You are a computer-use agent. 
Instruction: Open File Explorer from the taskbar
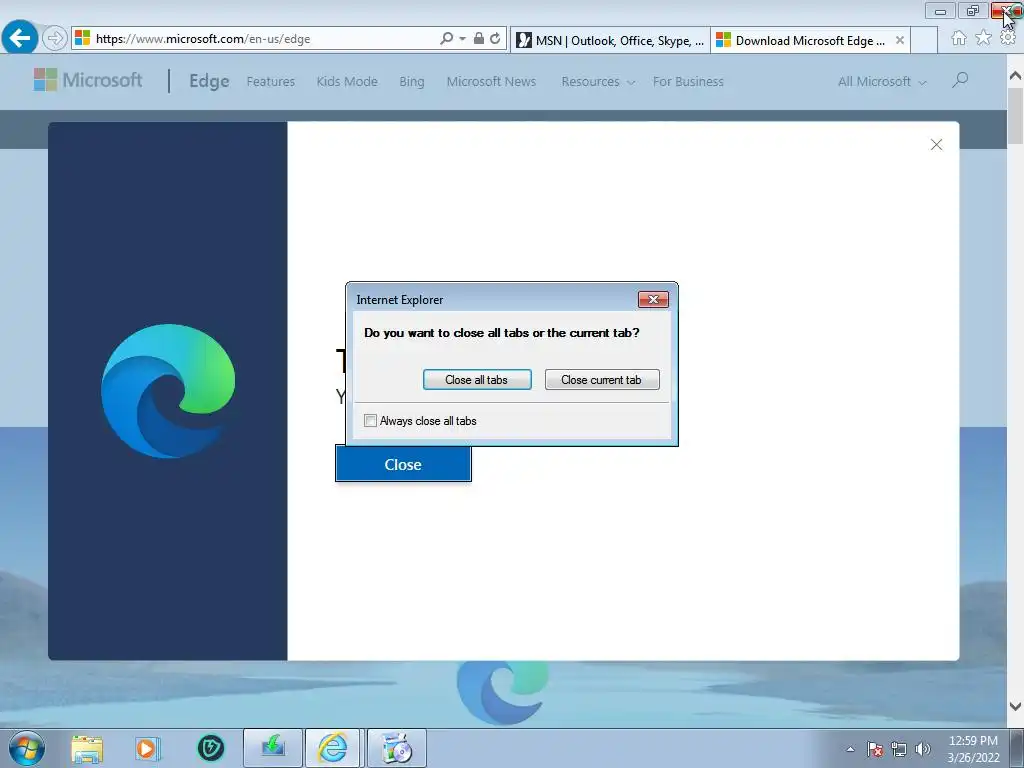(x=87, y=748)
